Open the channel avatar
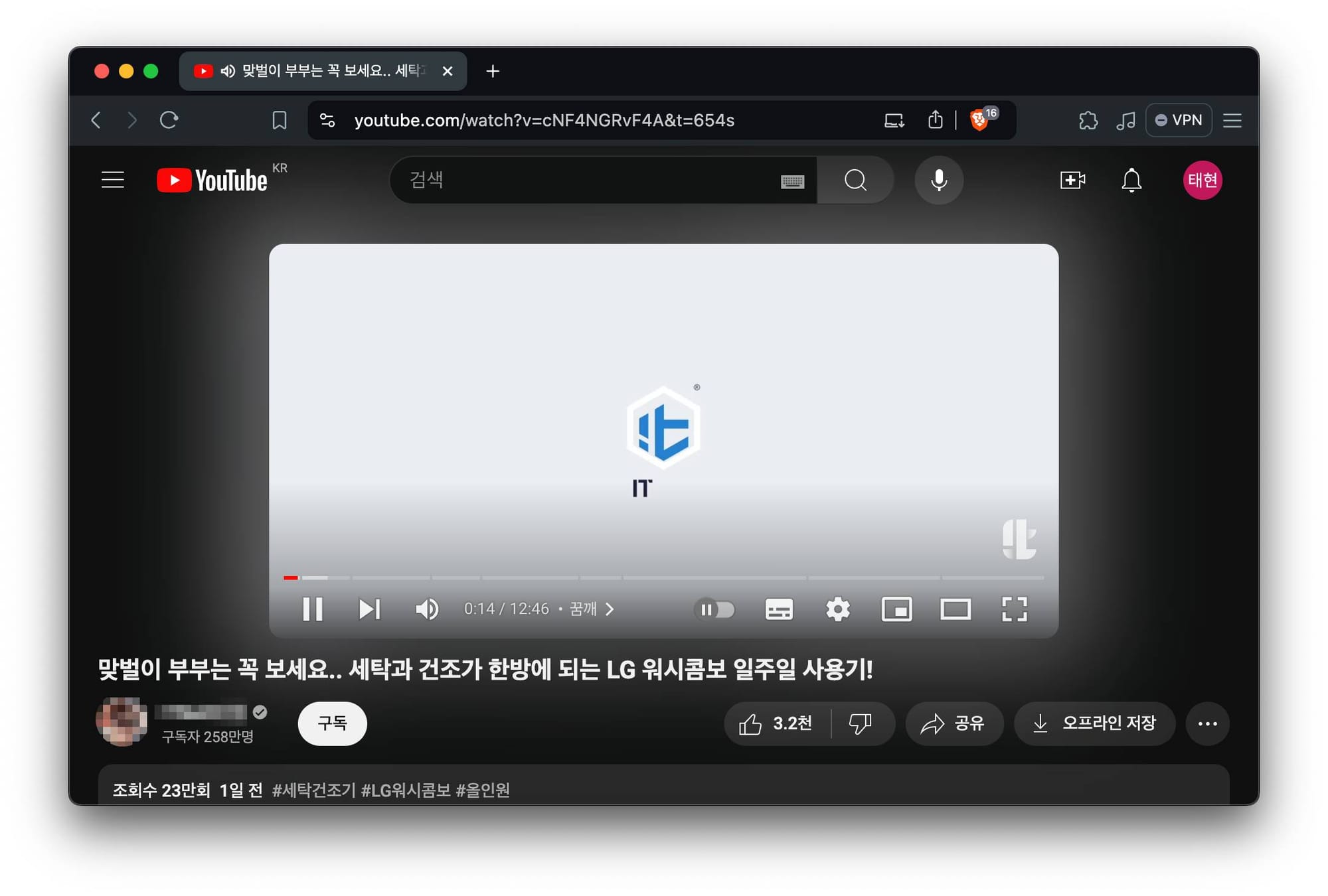 [x=122, y=721]
